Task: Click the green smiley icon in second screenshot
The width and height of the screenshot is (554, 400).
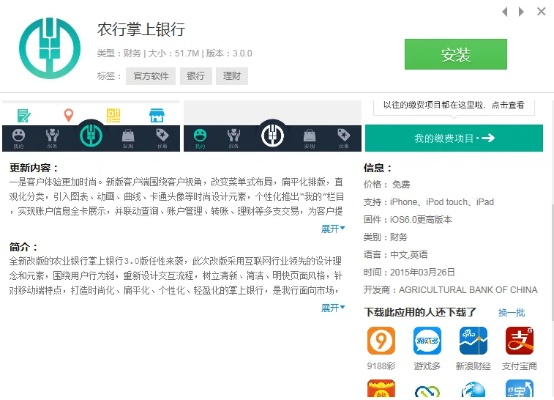Action: (200, 135)
